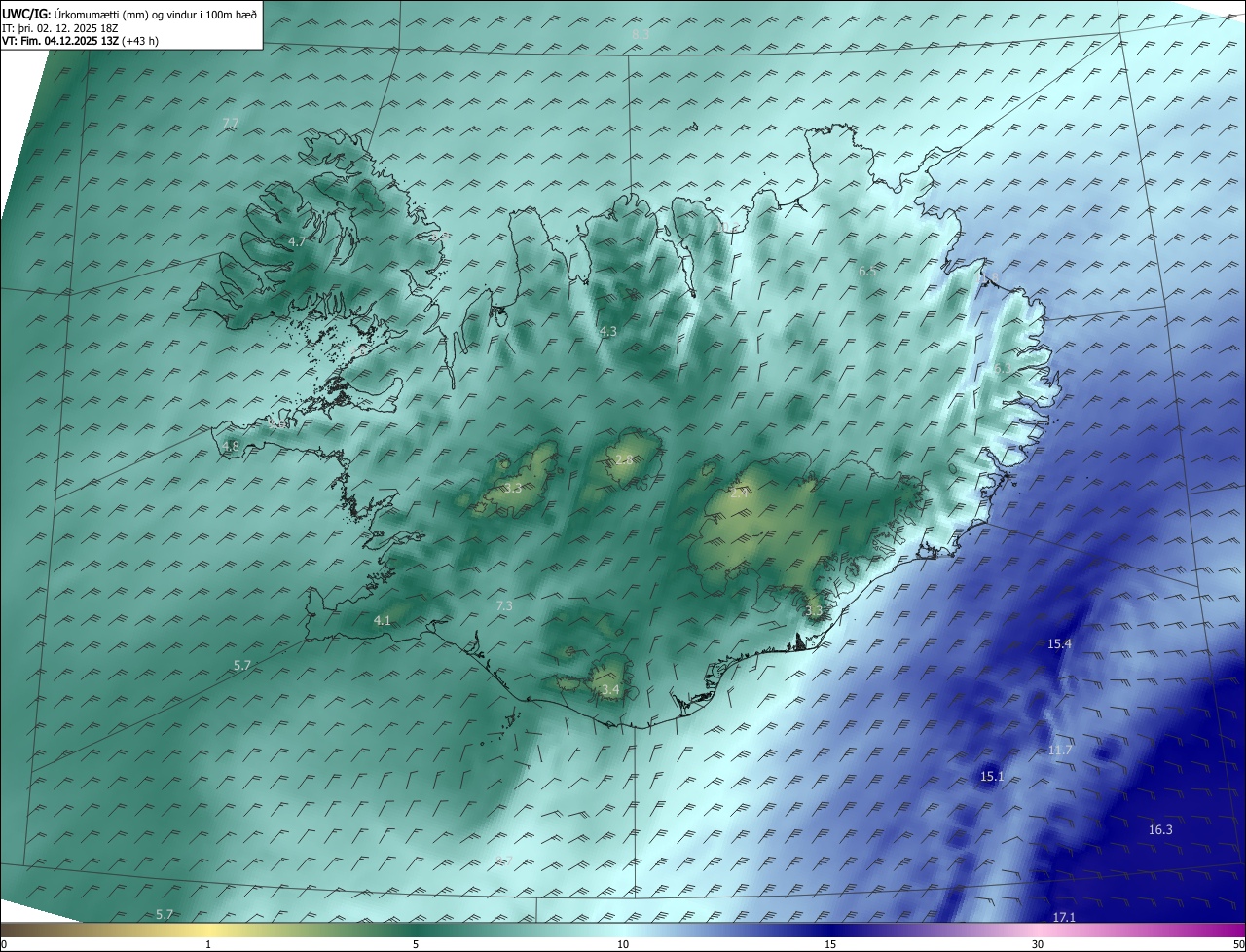1246x952 pixels.
Task: Click the 6.3 value in the East Fjords
Action: 1002,369
